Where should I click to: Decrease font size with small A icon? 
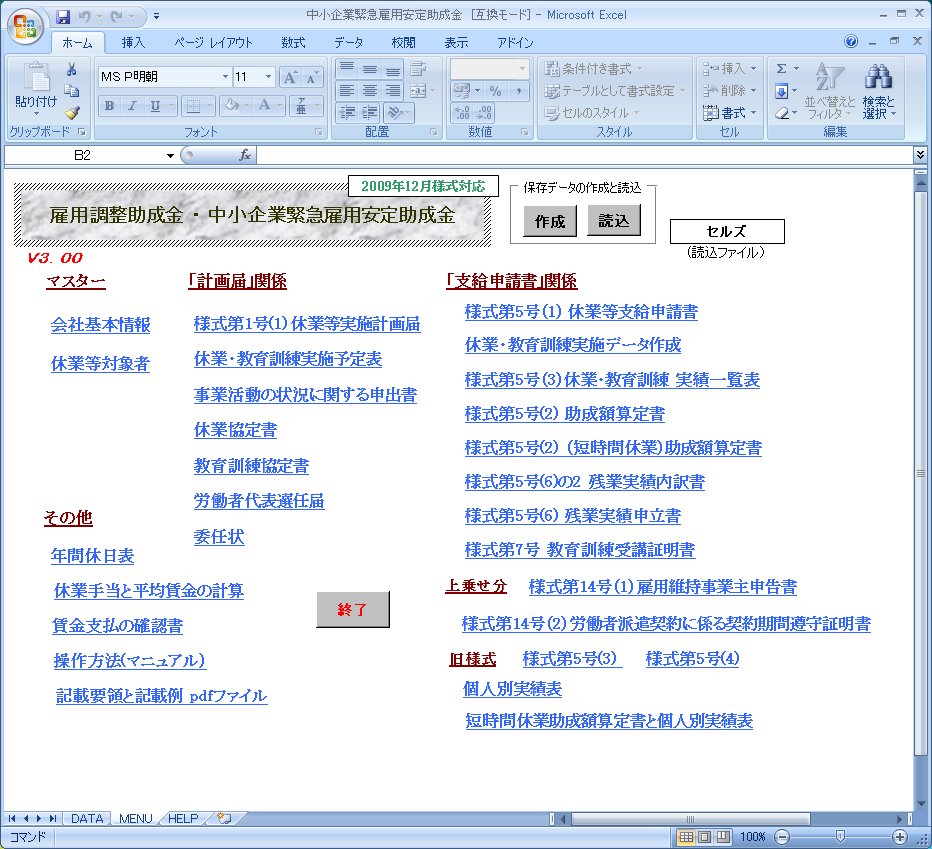(x=312, y=77)
